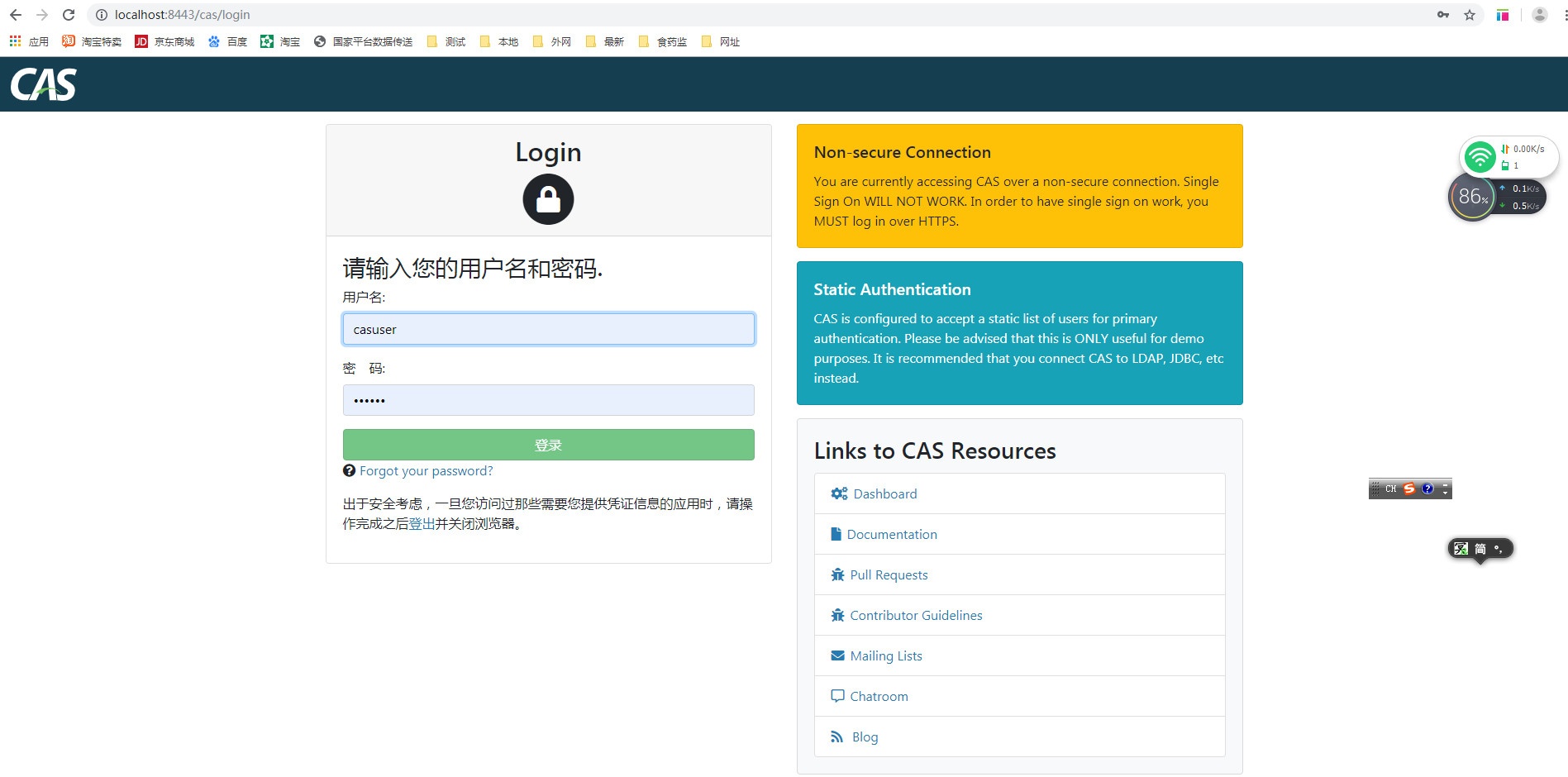Click the lock icon under Login
1568x777 pixels.
(548, 199)
